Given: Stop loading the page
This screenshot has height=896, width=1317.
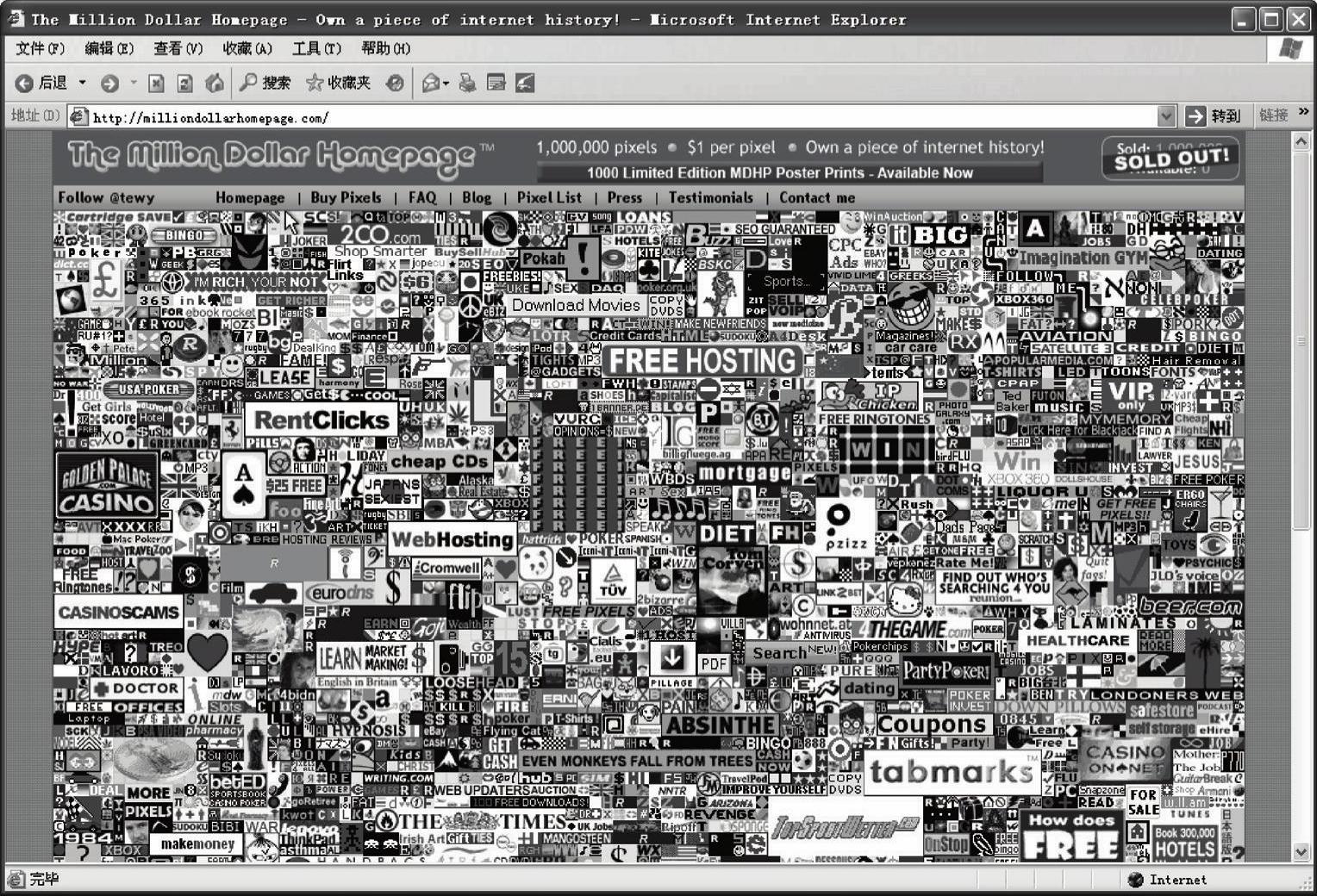Looking at the screenshot, I should point(156,83).
